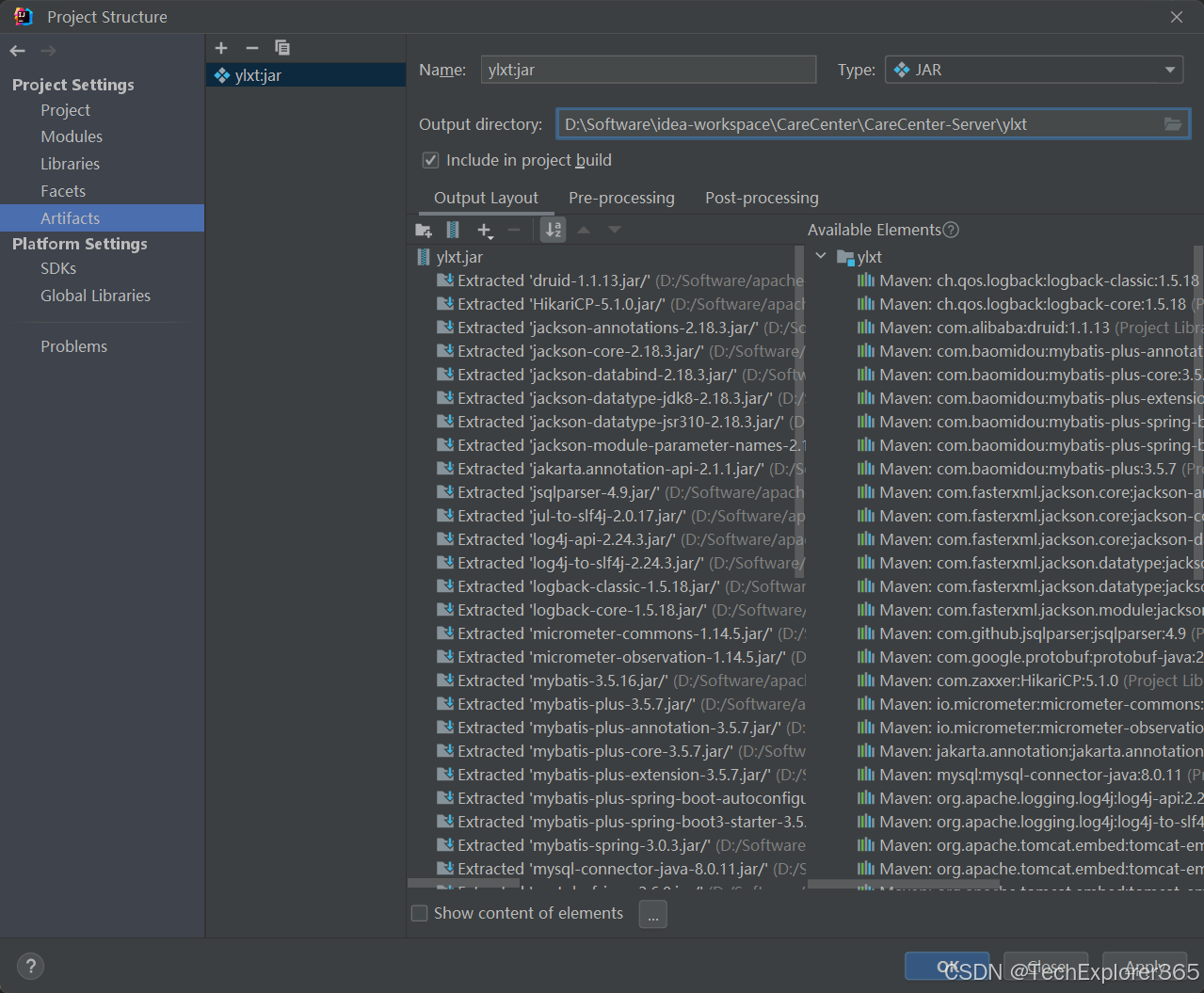Open the Add Copy Of dropdown
The image size is (1204, 993).
pos(485,230)
